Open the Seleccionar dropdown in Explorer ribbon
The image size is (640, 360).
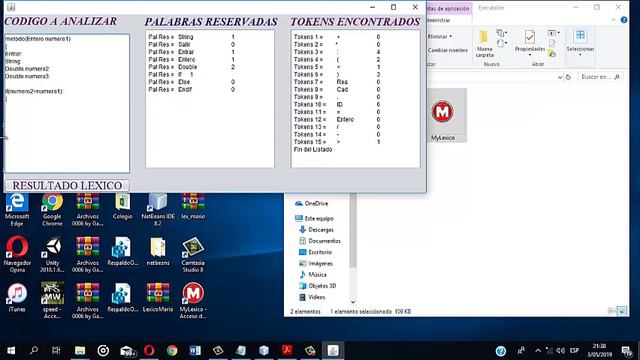coord(580,42)
